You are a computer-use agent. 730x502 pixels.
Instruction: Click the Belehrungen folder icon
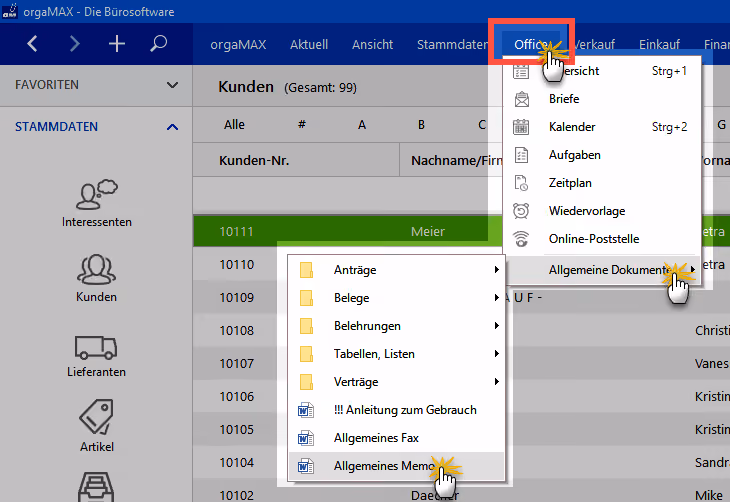tap(306, 326)
